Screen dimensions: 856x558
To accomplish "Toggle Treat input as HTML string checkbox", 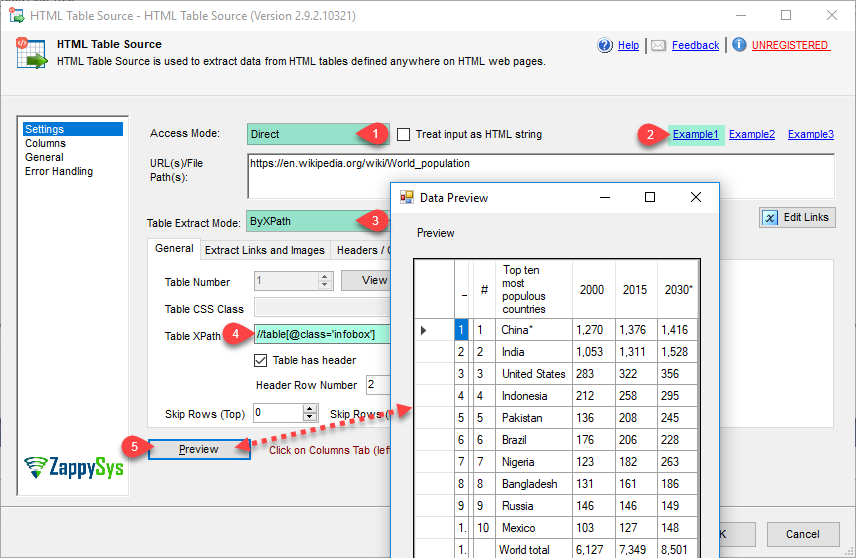I will pyautogui.click(x=403, y=134).
